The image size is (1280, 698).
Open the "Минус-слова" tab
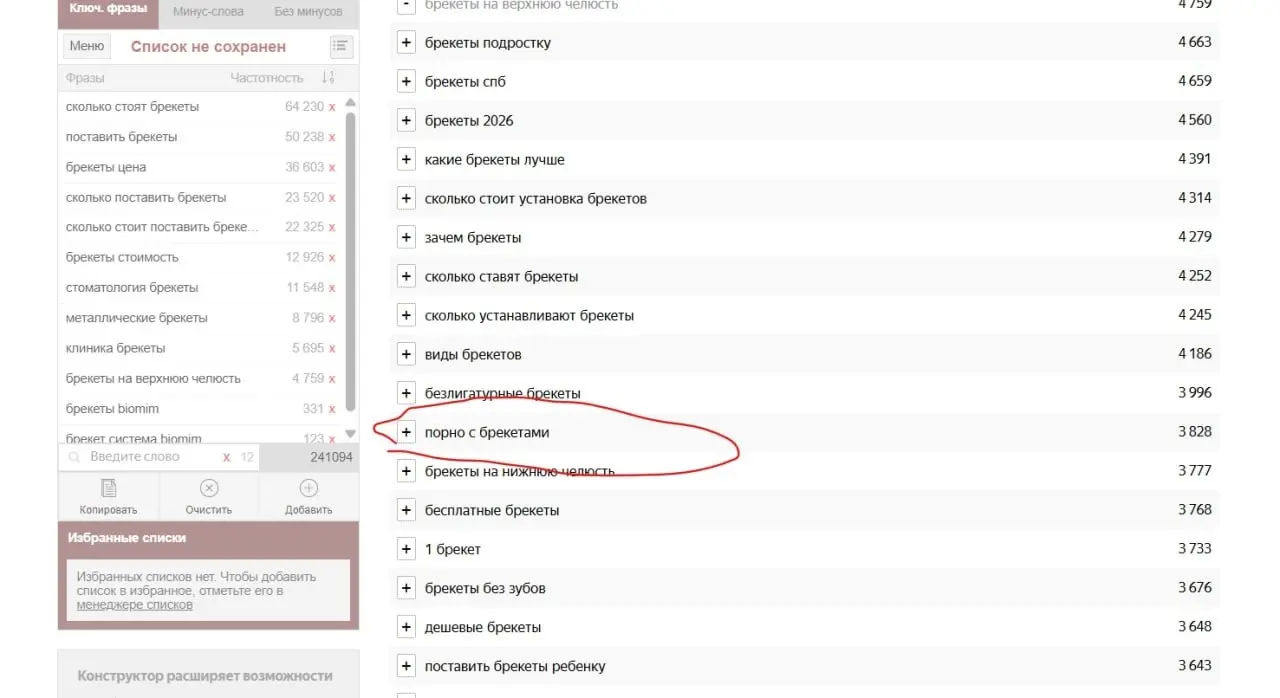click(207, 12)
